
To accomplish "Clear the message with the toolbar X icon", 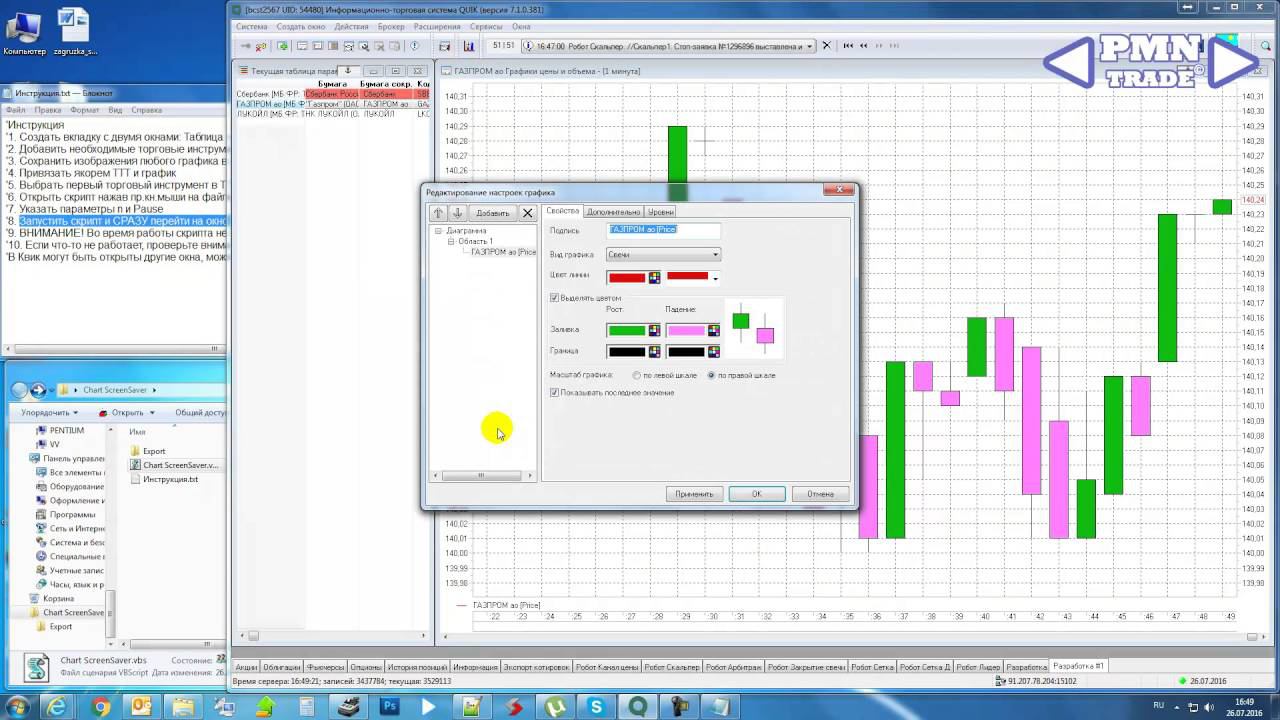I will pyautogui.click(x=826, y=46).
